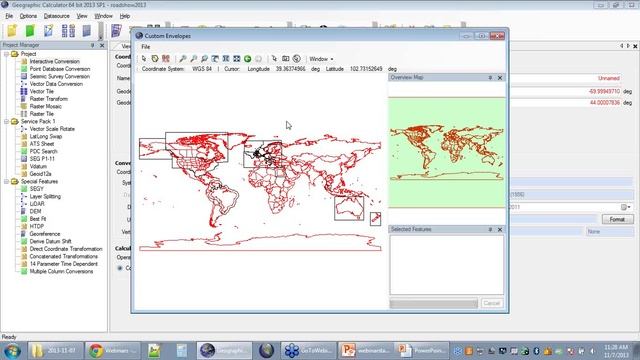Open the File menu in Custom Envelopes
Image resolution: width=640 pixels, height=360 pixels.
[146, 47]
